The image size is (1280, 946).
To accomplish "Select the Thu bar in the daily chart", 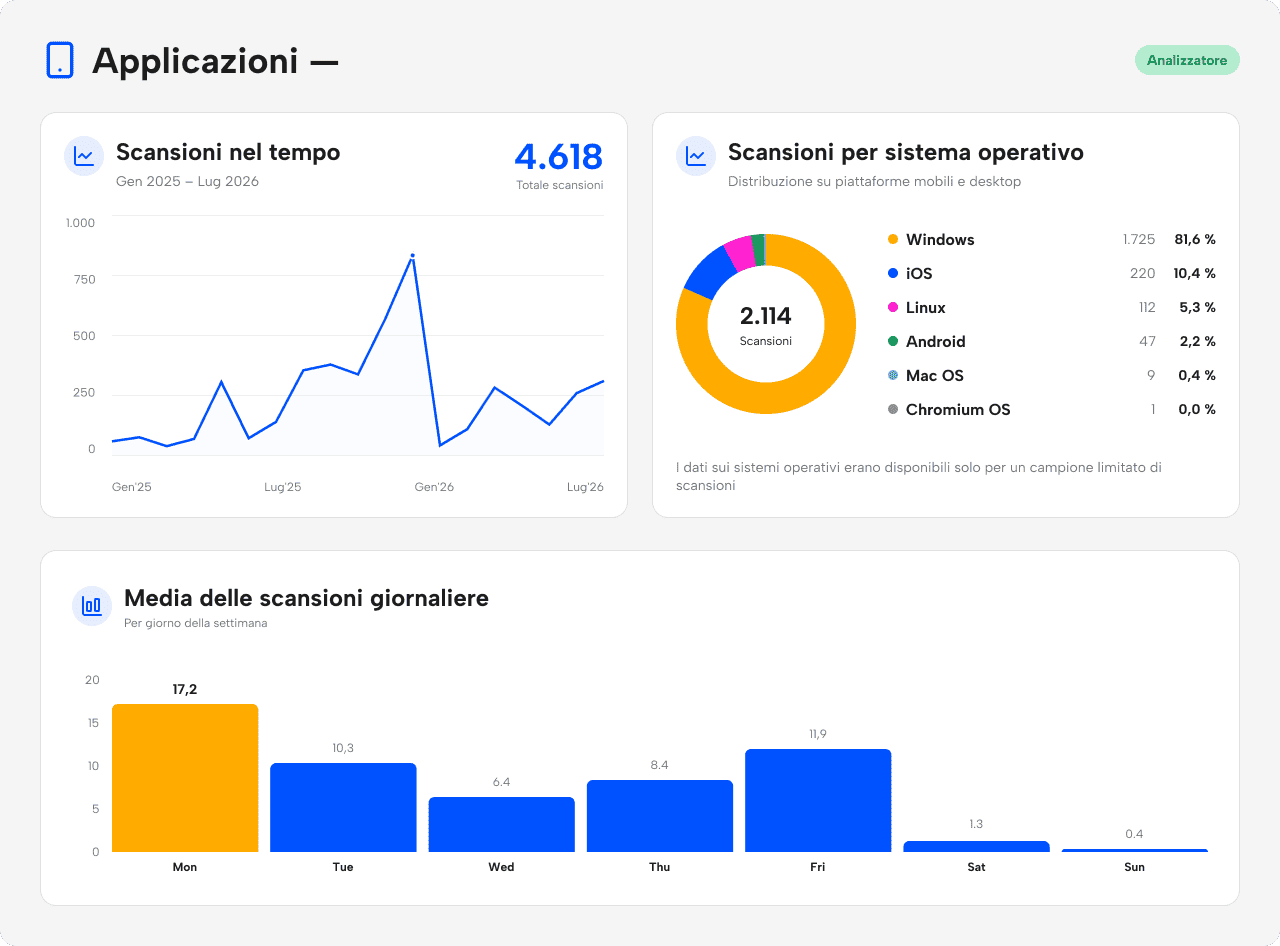I will coord(660,816).
